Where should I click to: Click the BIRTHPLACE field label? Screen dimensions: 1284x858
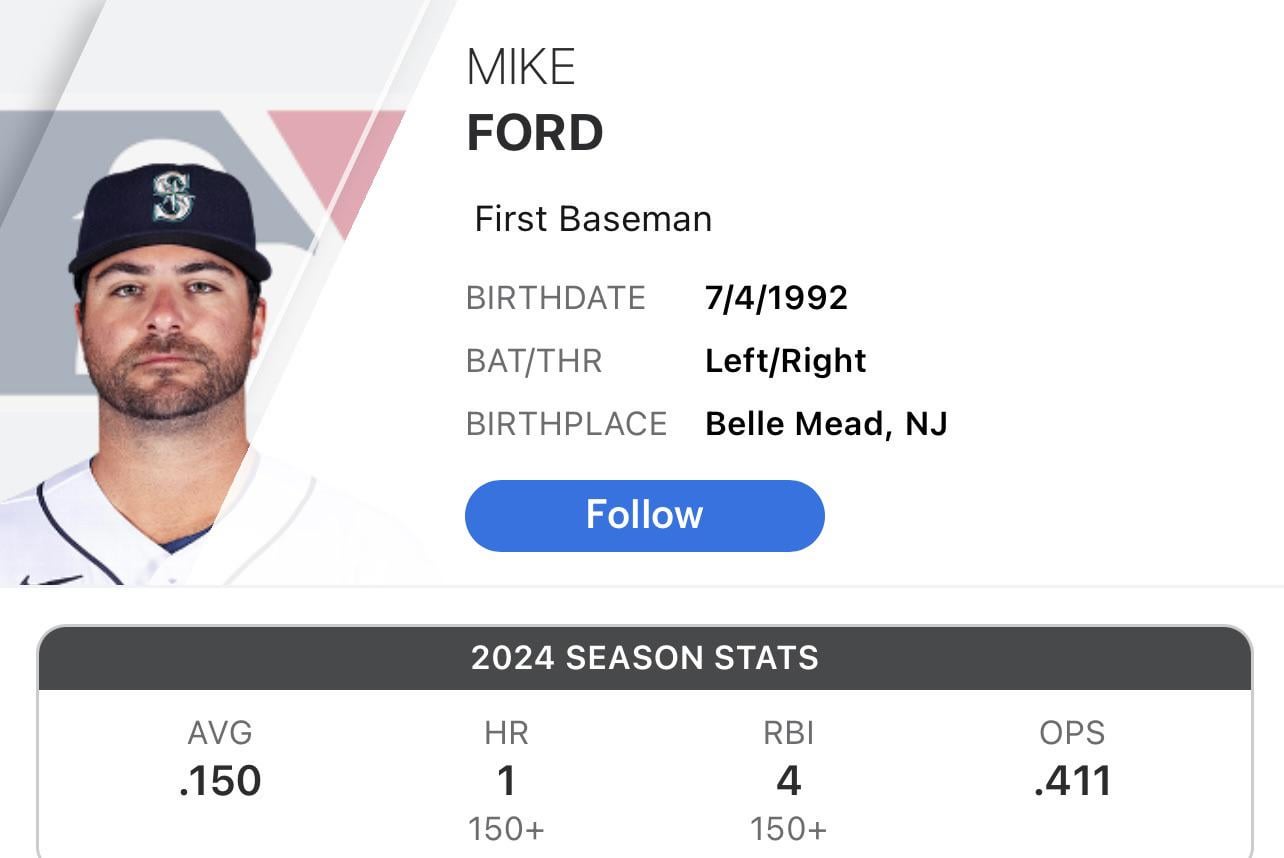(x=566, y=423)
